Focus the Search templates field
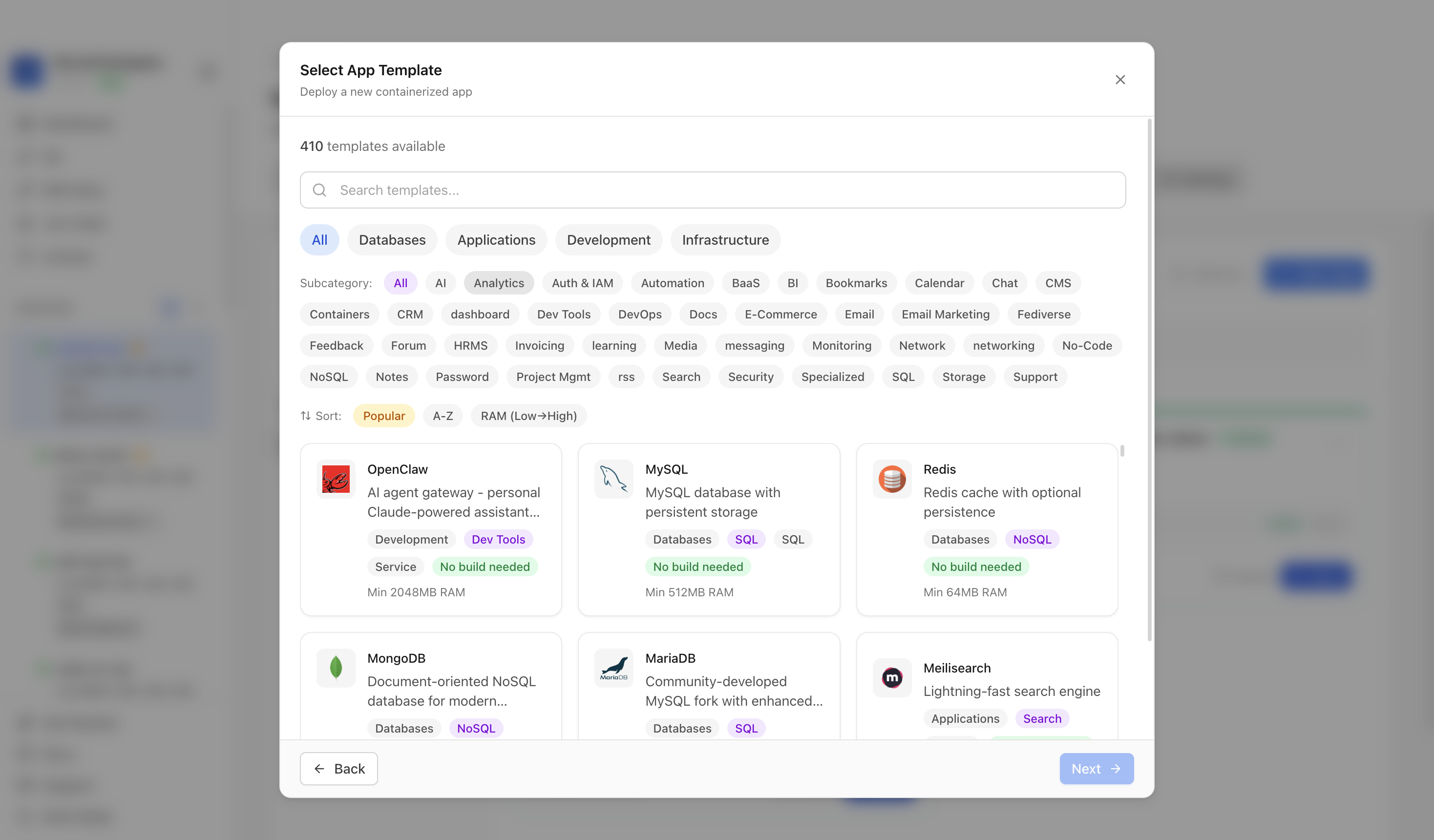 click(713, 190)
